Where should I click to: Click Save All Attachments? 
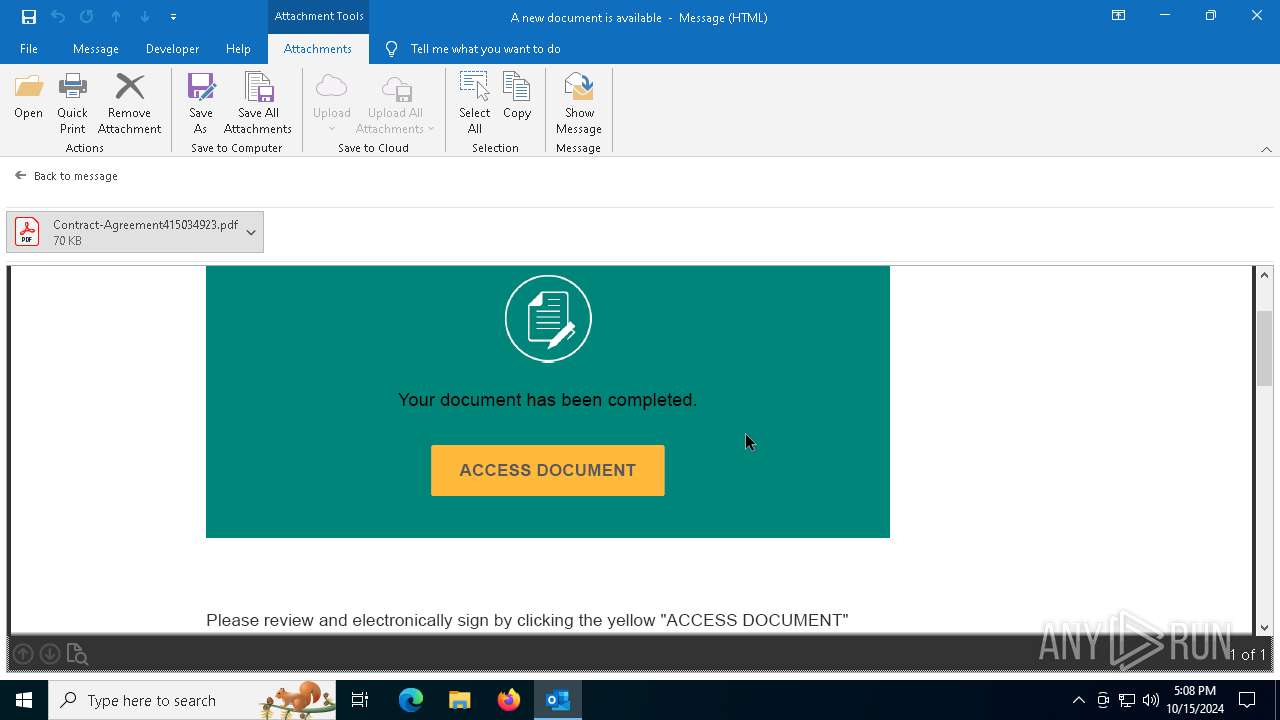pyautogui.click(x=257, y=103)
